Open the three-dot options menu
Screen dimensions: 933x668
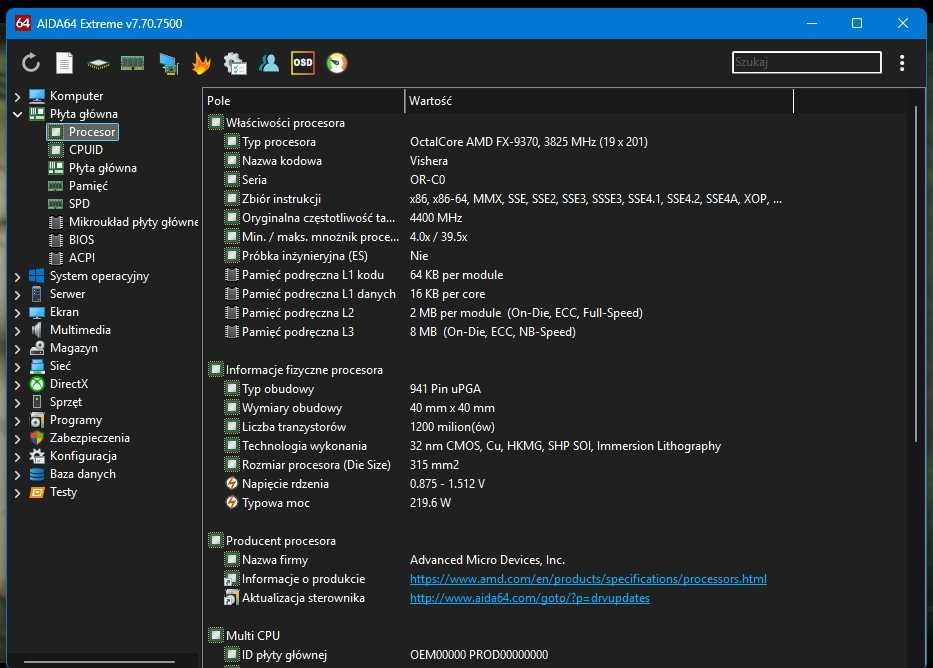902,62
